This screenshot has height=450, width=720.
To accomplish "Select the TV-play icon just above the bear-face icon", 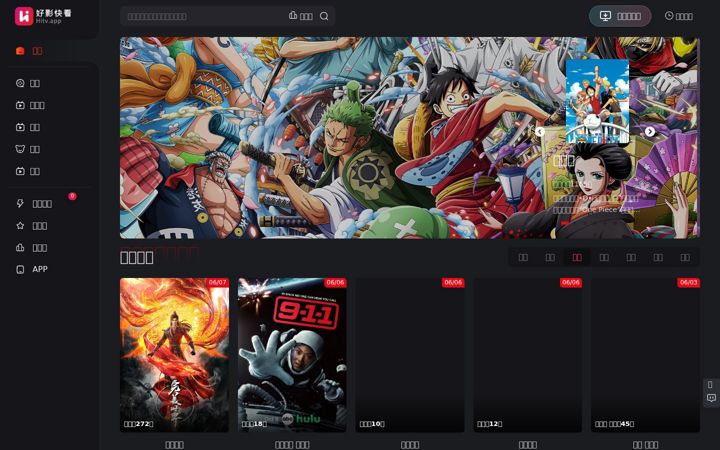I will point(20,127).
